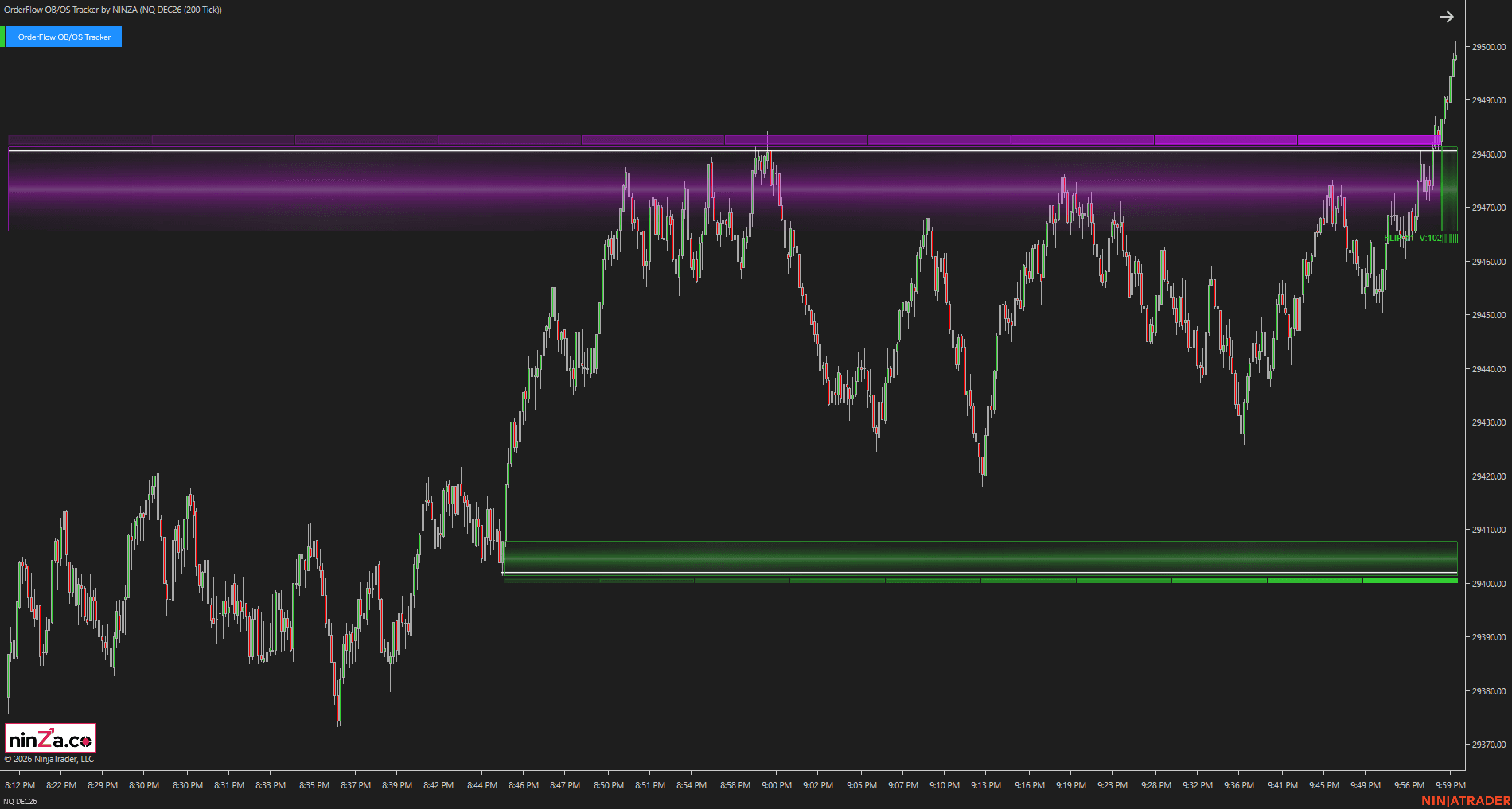This screenshot has height=809, width=1512.
Task: Click the 'FLIP #1 V:102' zone label
Action: 1413,238
